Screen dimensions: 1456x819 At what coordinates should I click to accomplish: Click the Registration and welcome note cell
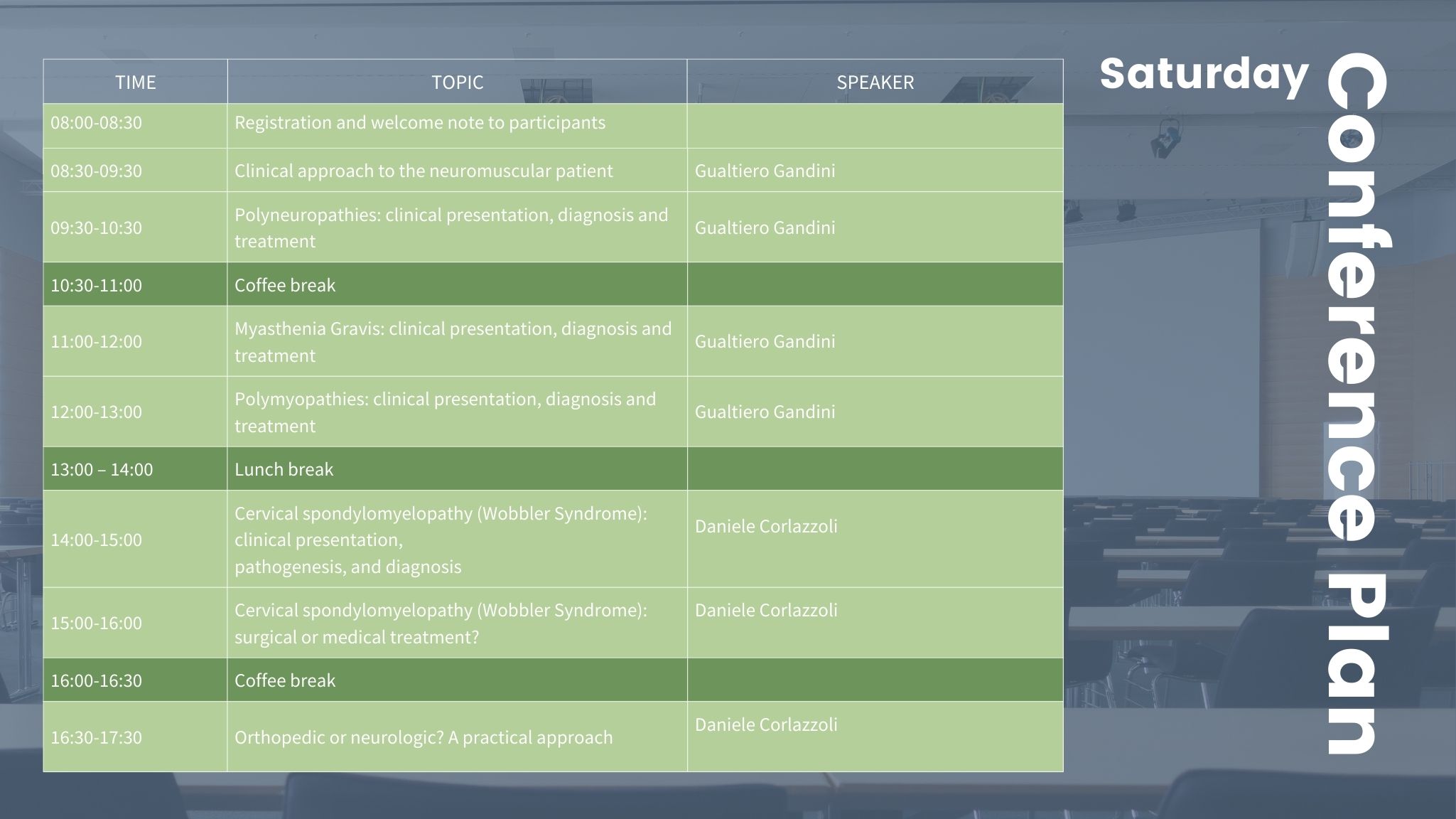click(420, 123)
